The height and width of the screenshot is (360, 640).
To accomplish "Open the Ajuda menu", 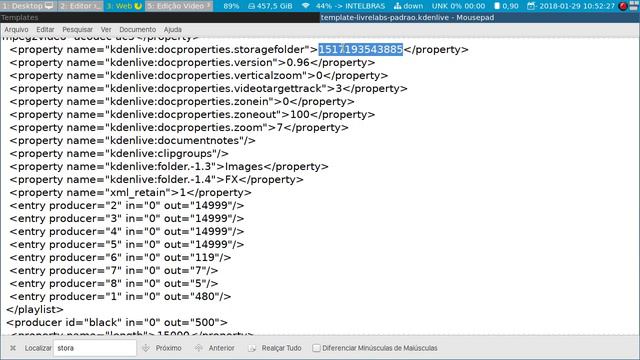I will point(173,29).
